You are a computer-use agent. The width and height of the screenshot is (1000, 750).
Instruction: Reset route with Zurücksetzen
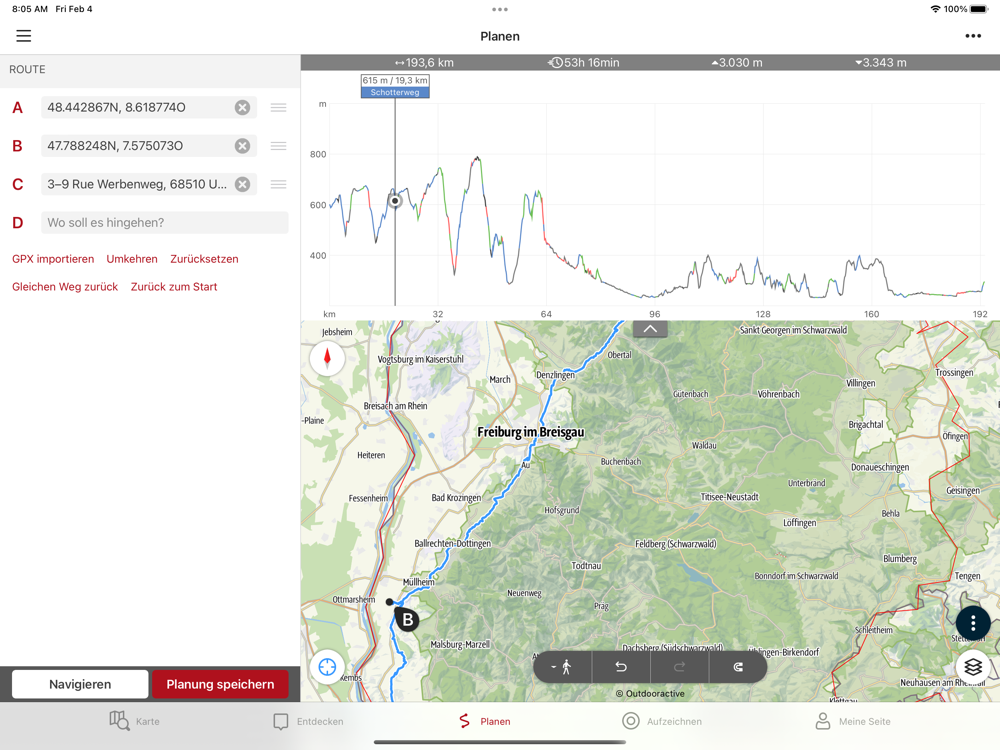click(x=204, y=259)
